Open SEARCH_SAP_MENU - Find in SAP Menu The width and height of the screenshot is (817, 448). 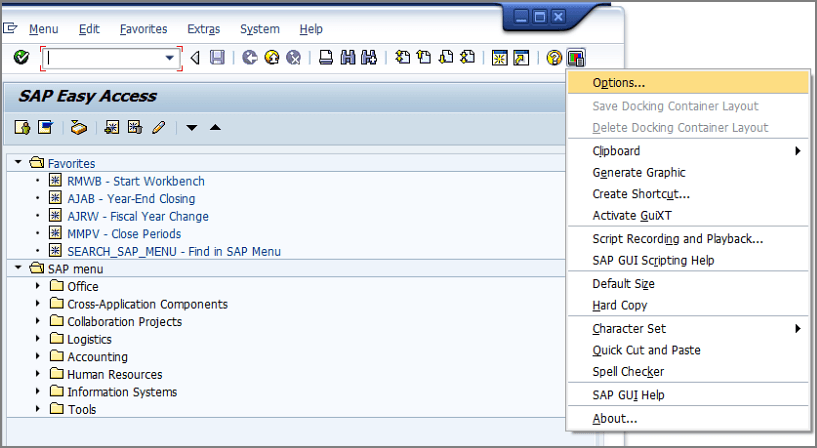pyautogui.click(x=174, y=251)
